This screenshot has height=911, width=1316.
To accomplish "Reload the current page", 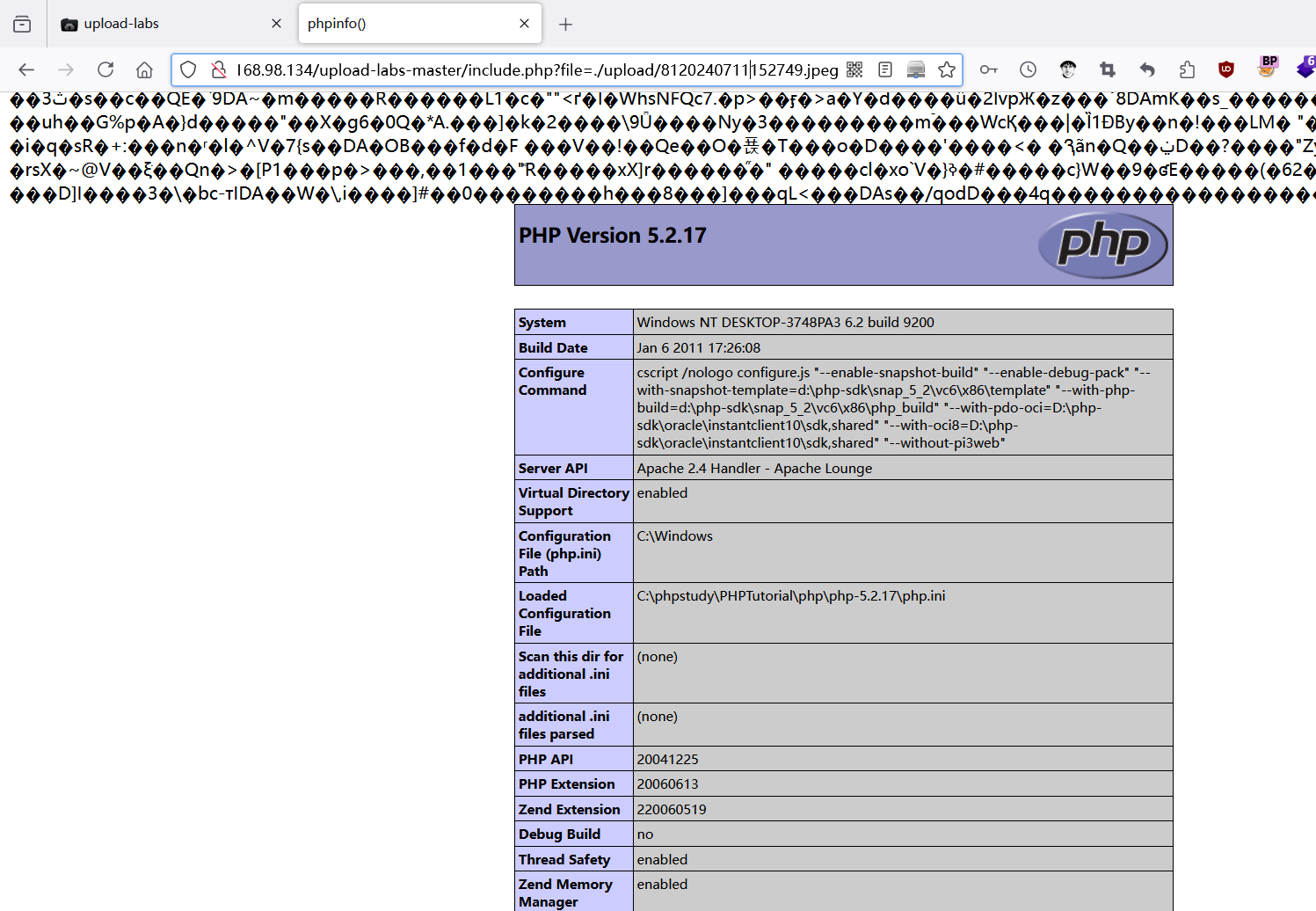I will pyautogui.click(x=105, y=69).
